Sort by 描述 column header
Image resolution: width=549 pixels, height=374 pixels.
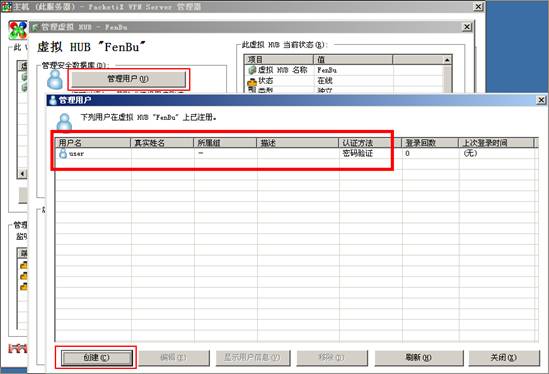(298, 143)
